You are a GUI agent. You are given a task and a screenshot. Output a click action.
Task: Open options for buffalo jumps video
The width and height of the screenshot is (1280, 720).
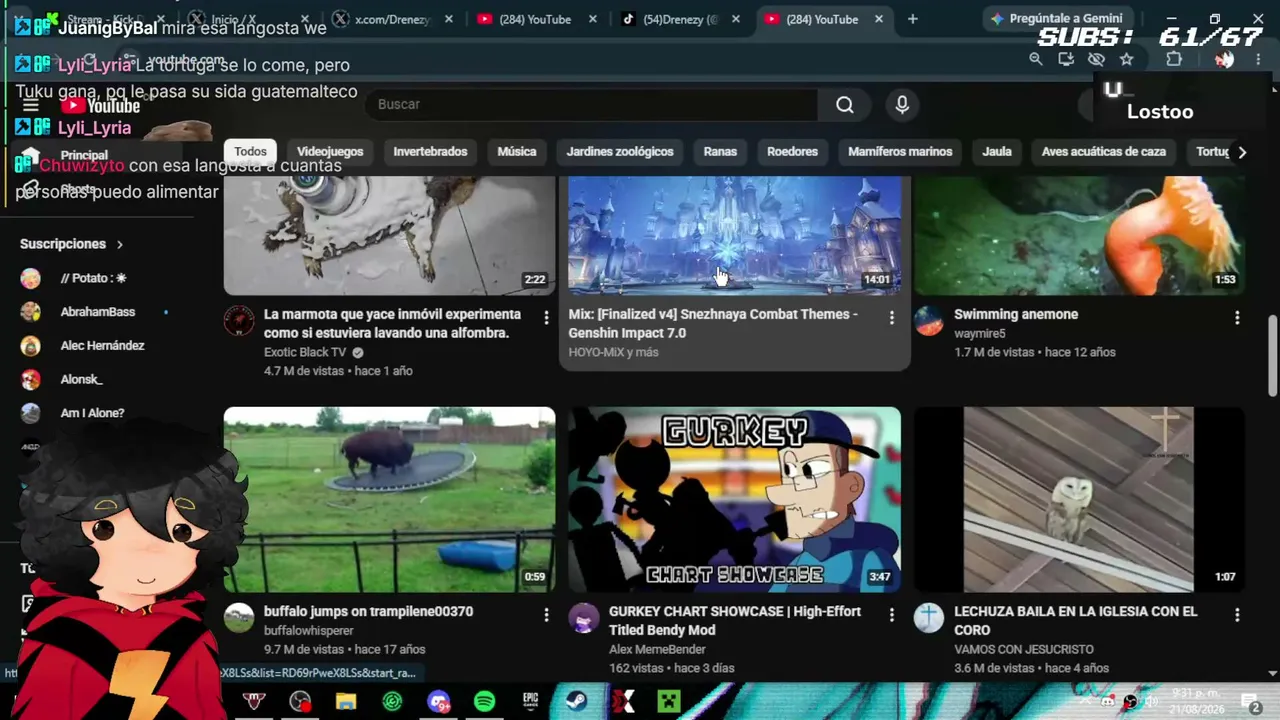[x=546, y=615]
